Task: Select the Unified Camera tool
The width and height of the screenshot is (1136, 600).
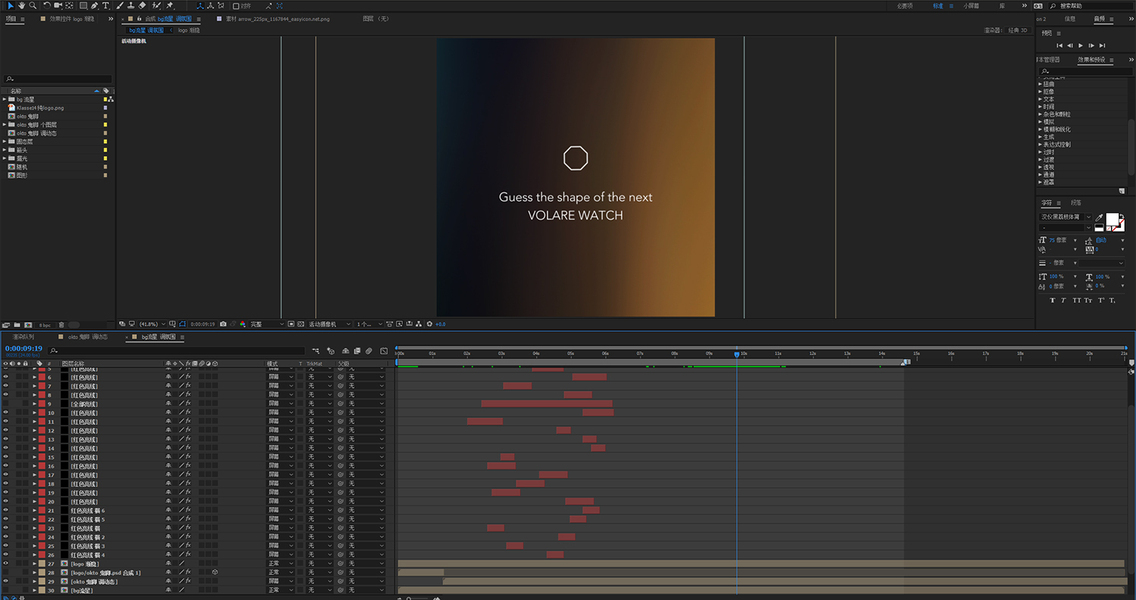Action: [58, 6]
